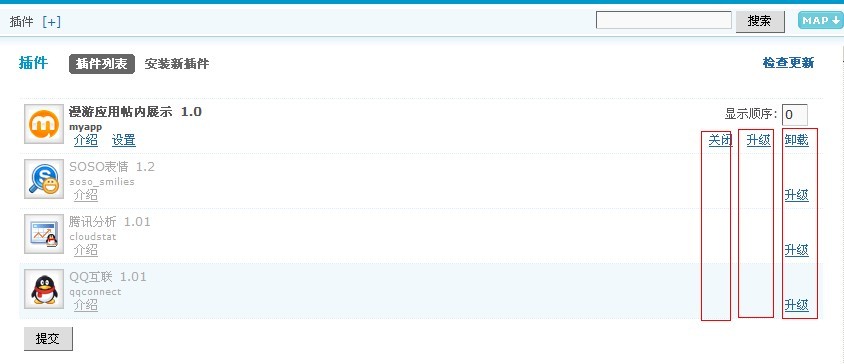Click the 显示顺序 input box
Viewport: 844px width, 364px height.
pos(794,115)
